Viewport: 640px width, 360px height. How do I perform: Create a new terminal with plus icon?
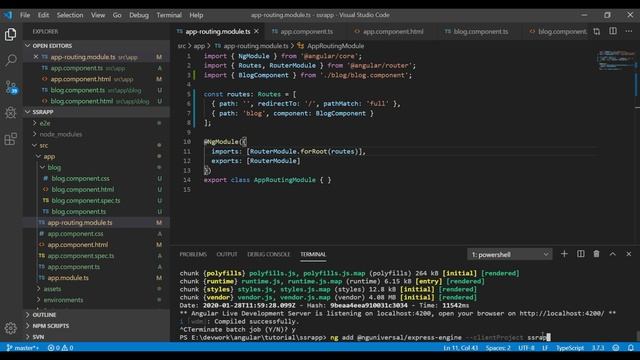coord(564,254)
